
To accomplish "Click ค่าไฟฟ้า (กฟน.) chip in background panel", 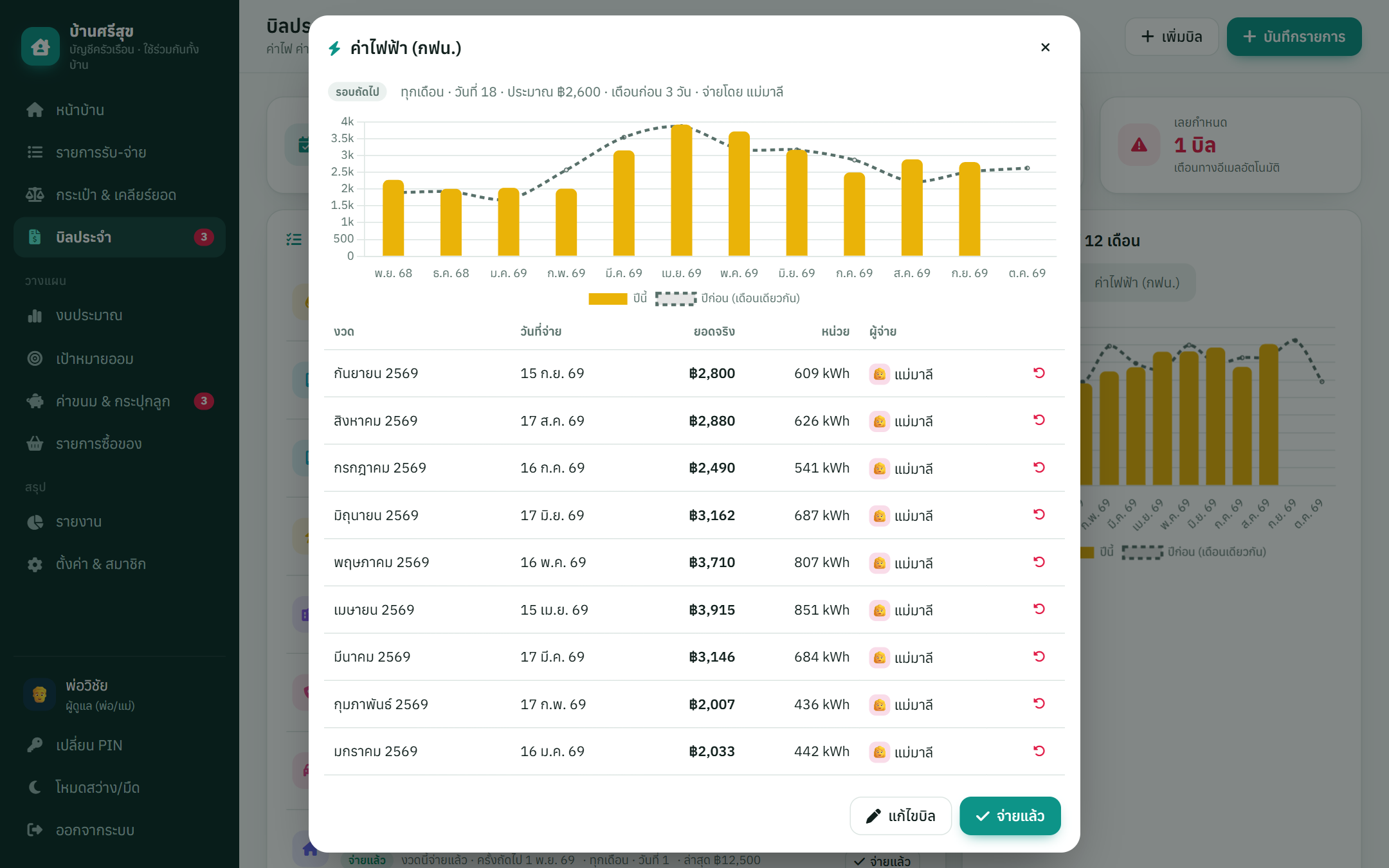I will [1137, 282].
